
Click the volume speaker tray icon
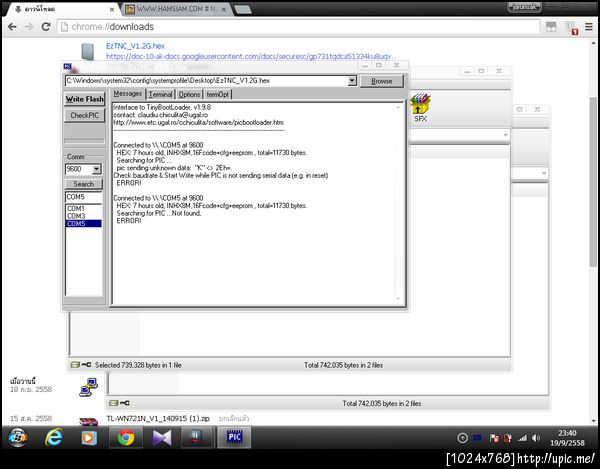tap(536, 438)
